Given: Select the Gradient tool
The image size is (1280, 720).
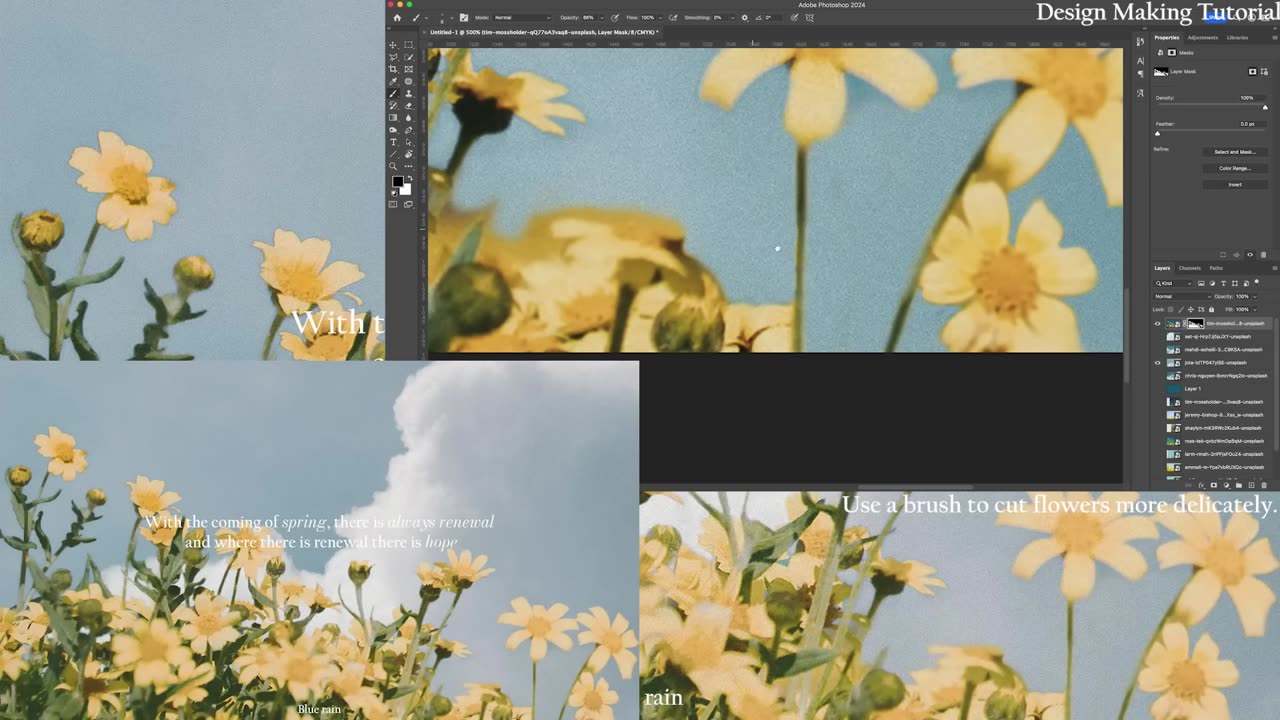Looking at the screenshot, I should (x=393, y=117).
